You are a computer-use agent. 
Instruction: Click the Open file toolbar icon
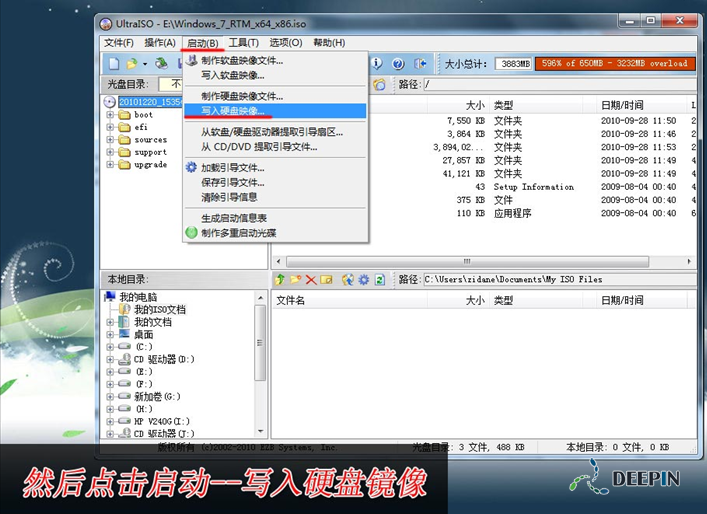pyautogui.click(x=132, y=64)
